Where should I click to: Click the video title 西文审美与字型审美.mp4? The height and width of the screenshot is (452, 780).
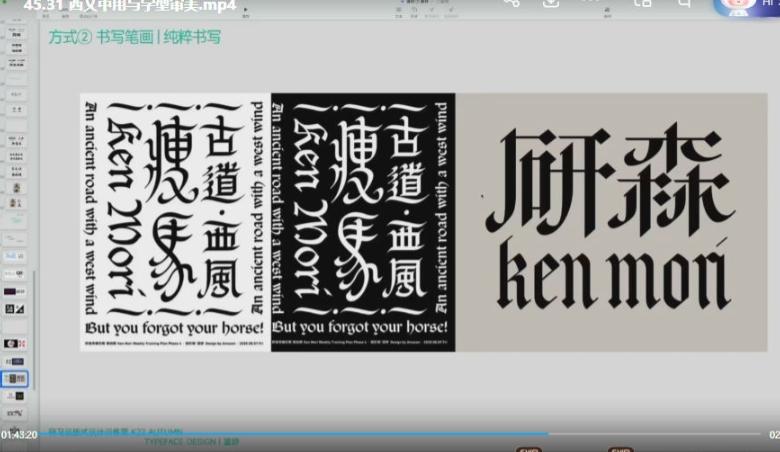click(129, 5)
